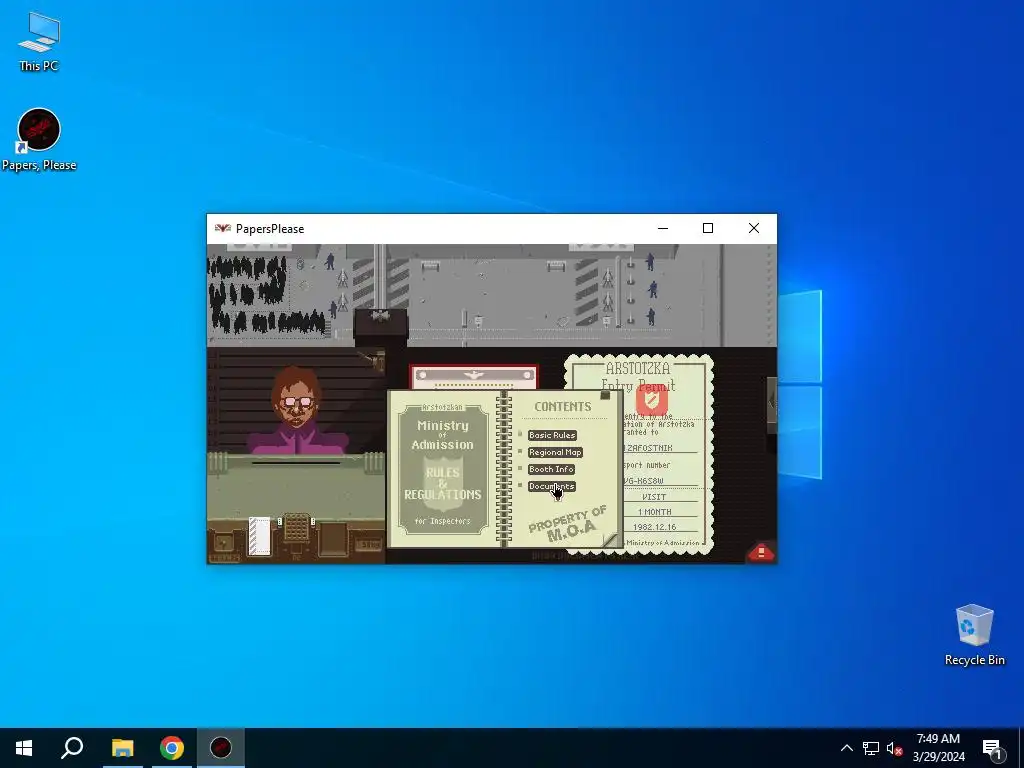Select the Recycle Bin desktop icon
This screenshot has height=768, width=1024.
coord(974,635)
